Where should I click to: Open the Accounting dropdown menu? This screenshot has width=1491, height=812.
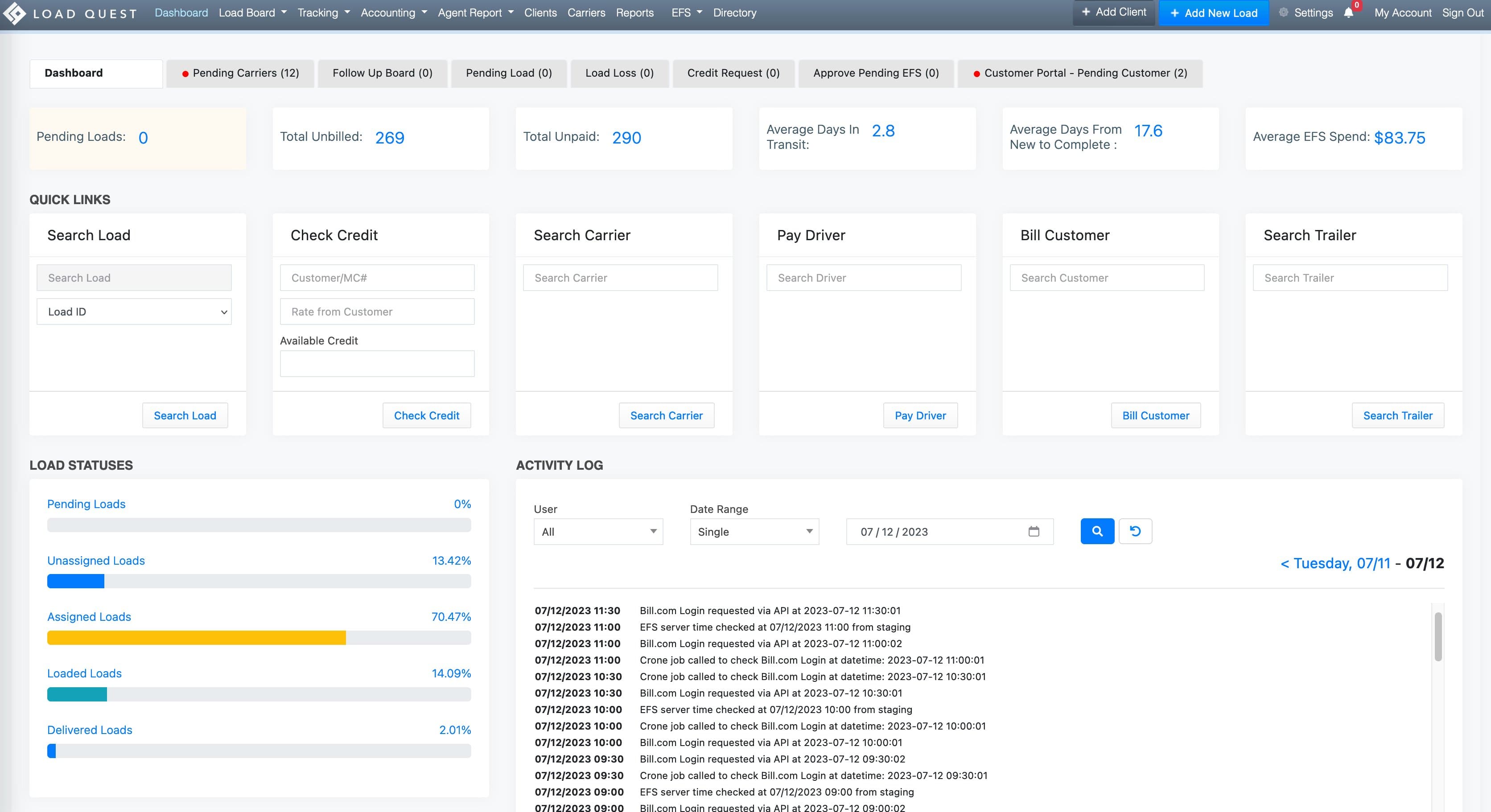(394, 13)
